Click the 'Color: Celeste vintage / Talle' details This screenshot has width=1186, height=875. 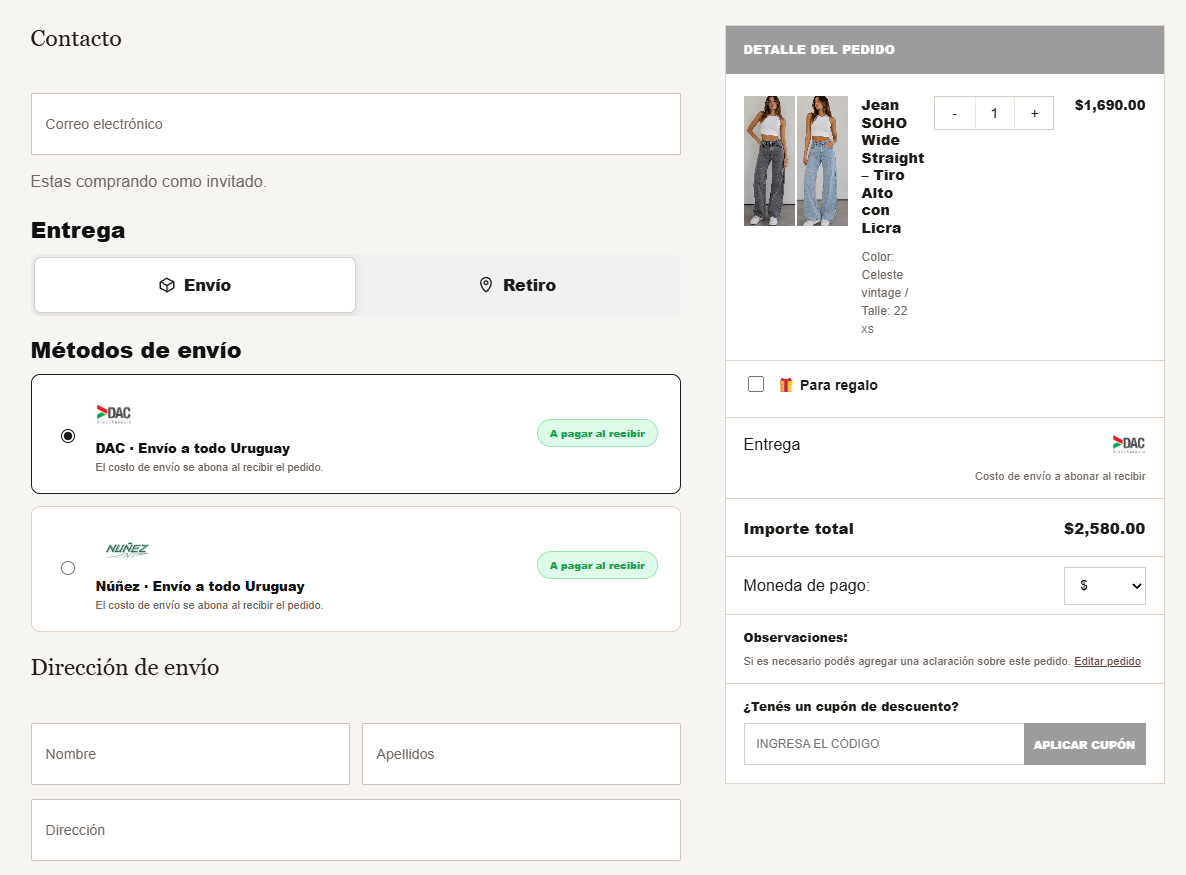coord(885,293)
